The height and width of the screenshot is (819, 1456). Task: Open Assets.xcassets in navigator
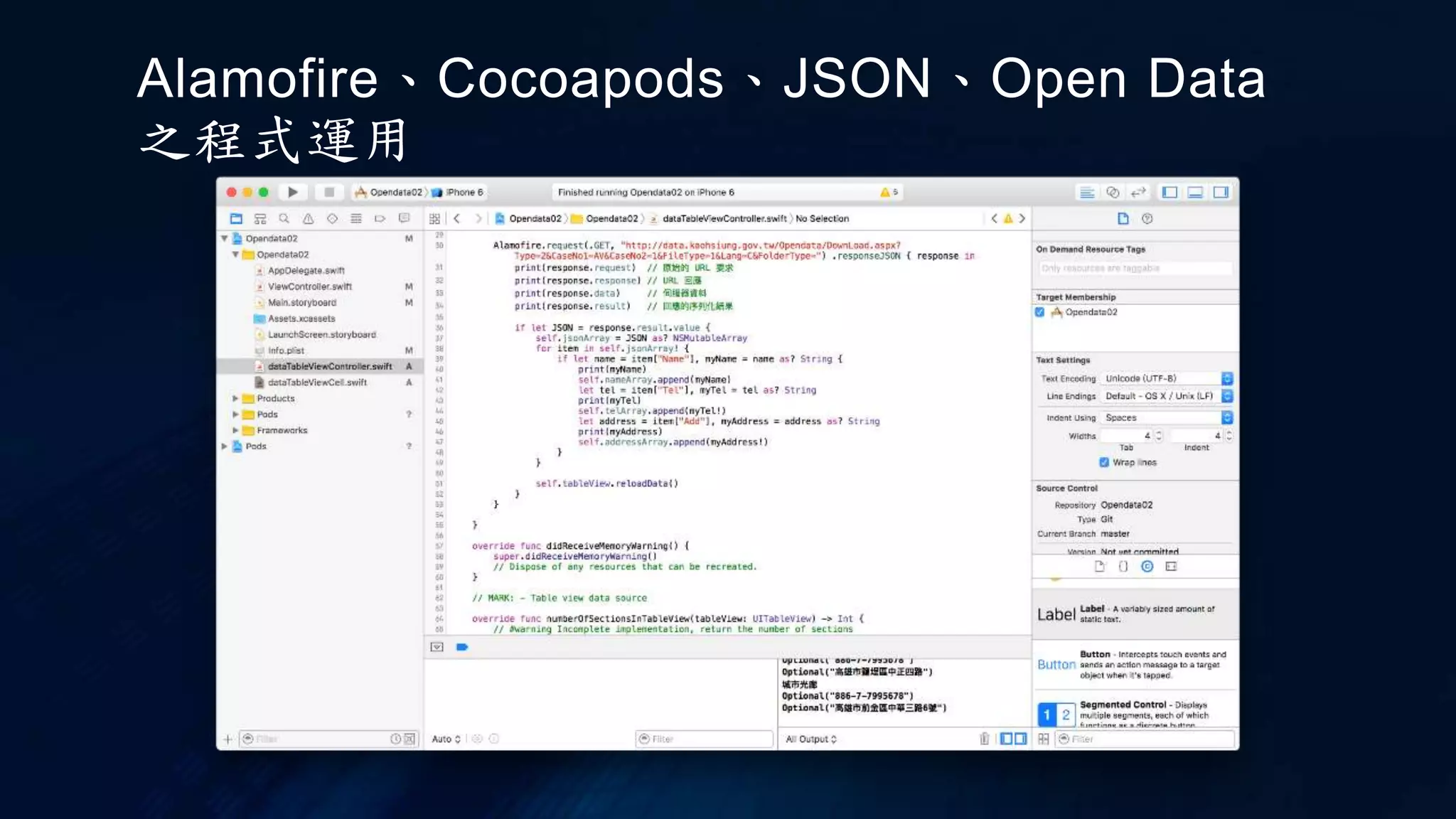301,318
